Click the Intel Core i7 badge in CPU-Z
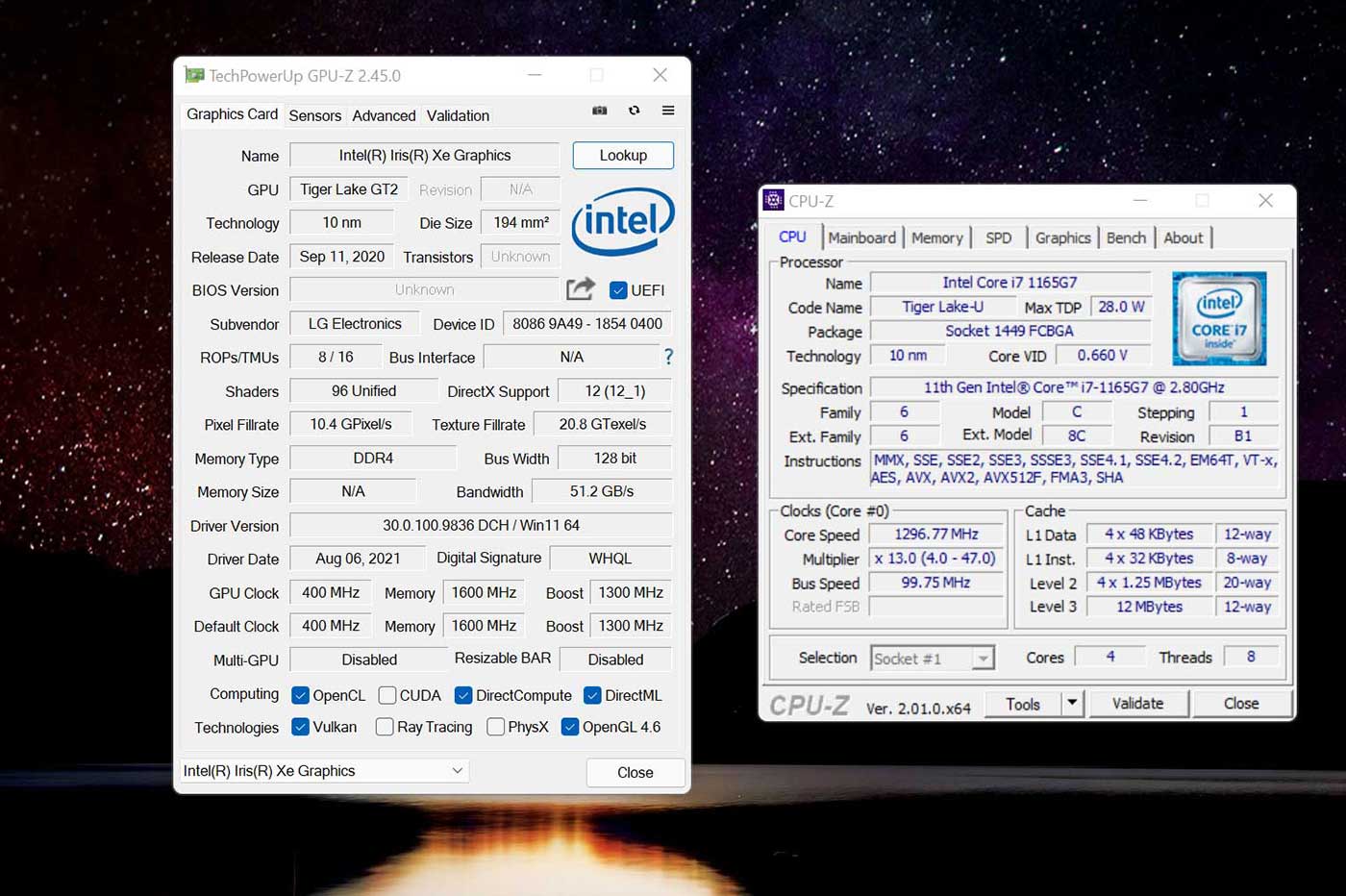 (1219, 318)
